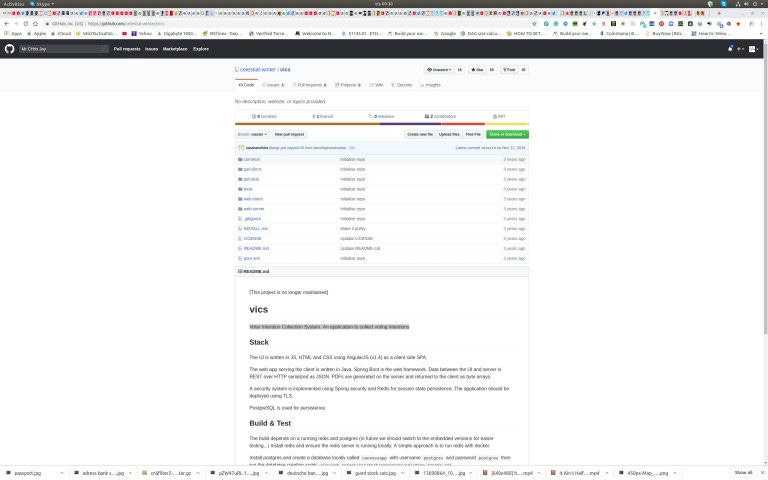768x480 pixels.
Task: Open 'Make it pretty' commit message
Action: (353, 229)
